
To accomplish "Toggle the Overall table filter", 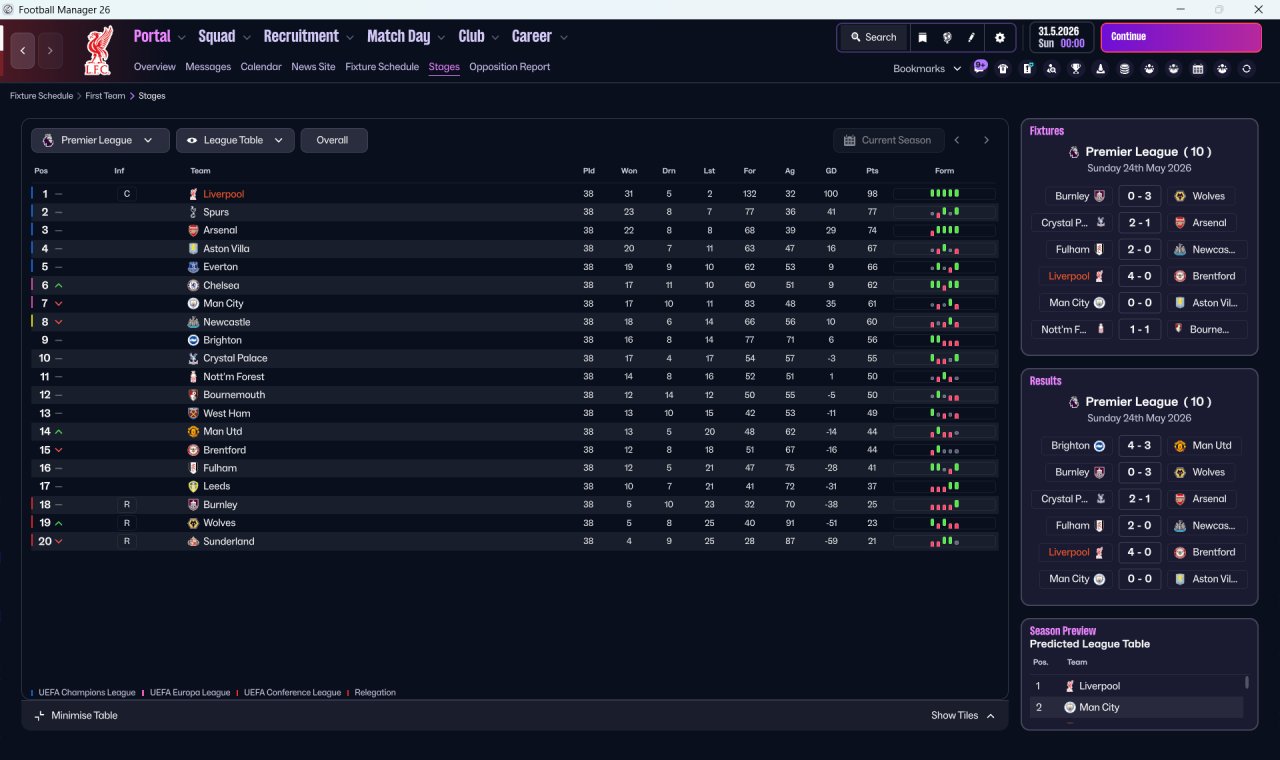I will (333, 140).
